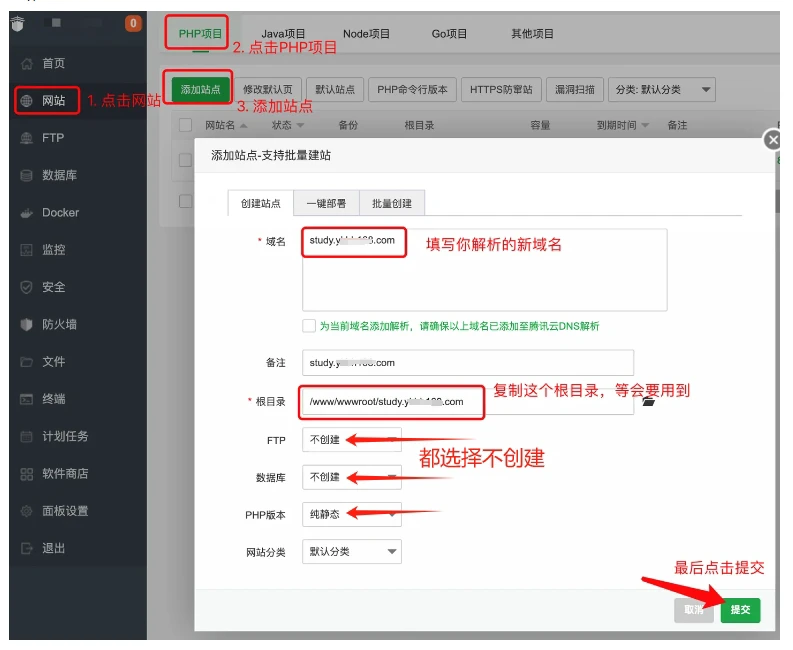793x650 pixels.
Task: Select the Java project tab
Action: tap(283, 33)
